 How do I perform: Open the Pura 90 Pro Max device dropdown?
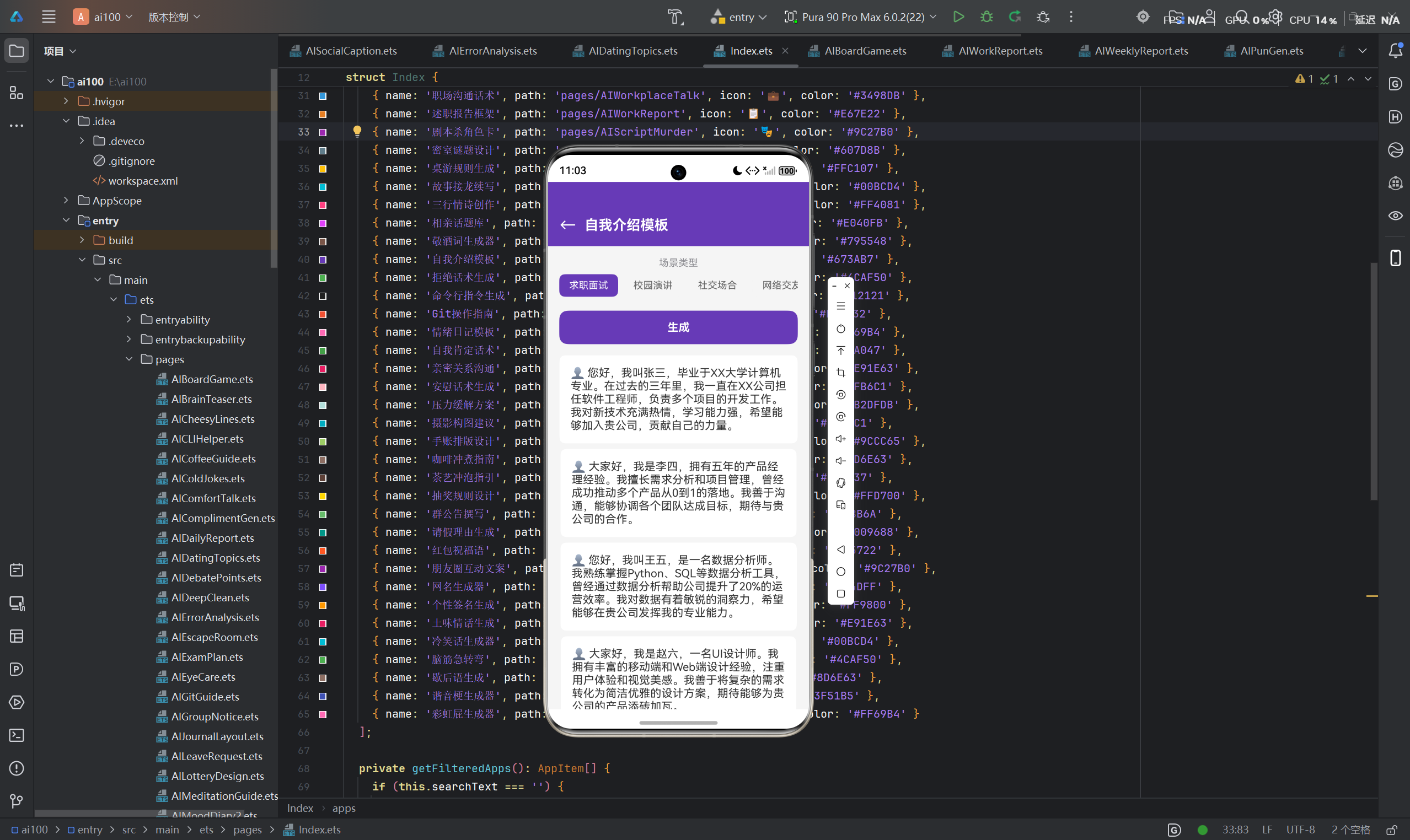tap(860, 17)
